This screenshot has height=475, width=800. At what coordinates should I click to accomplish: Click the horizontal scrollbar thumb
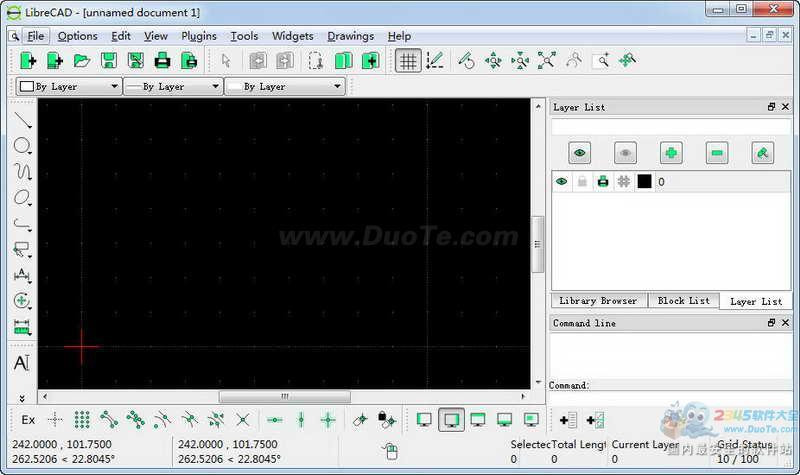pos(285,396)
